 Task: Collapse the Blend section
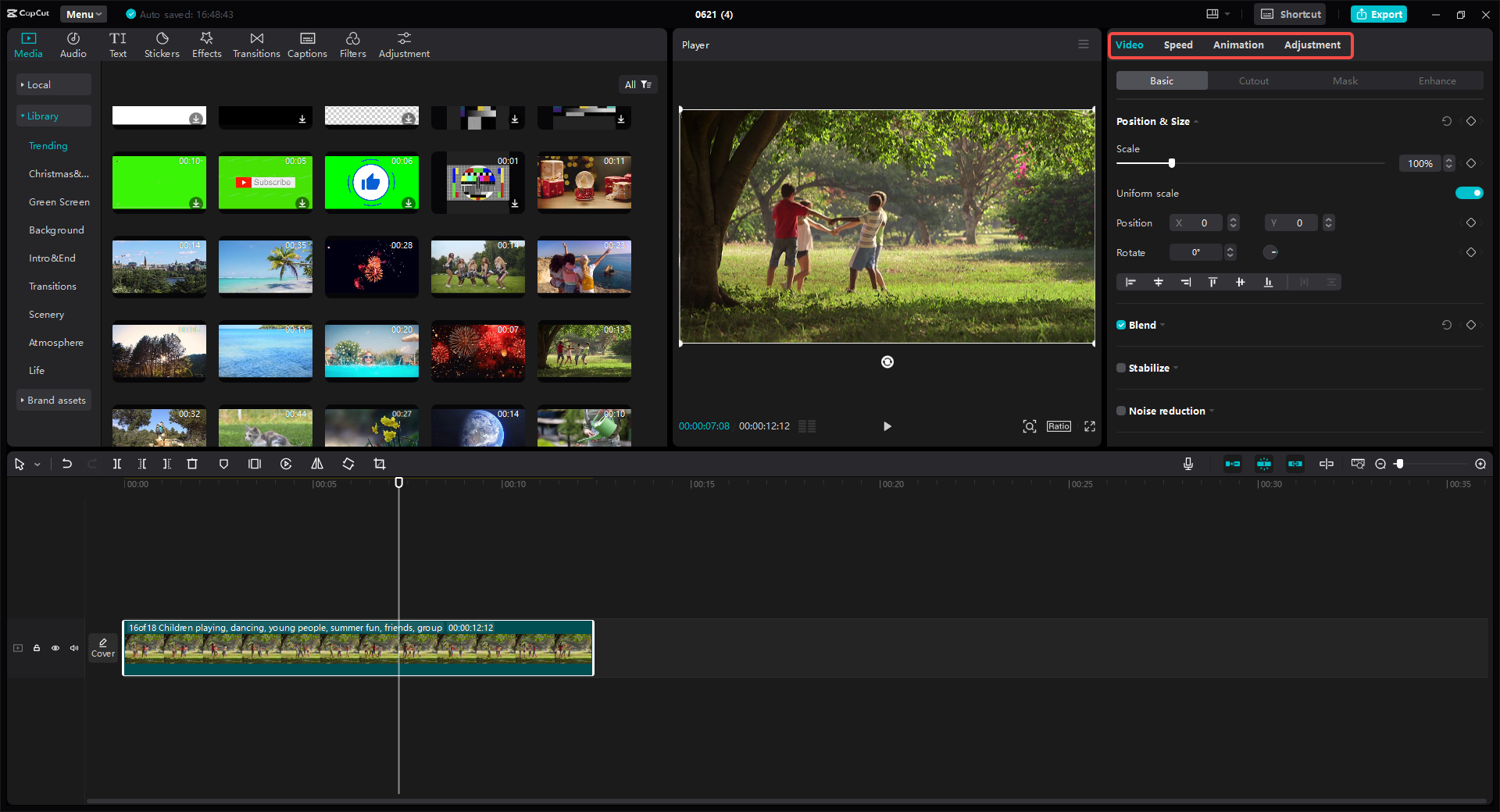point(1162,325)
